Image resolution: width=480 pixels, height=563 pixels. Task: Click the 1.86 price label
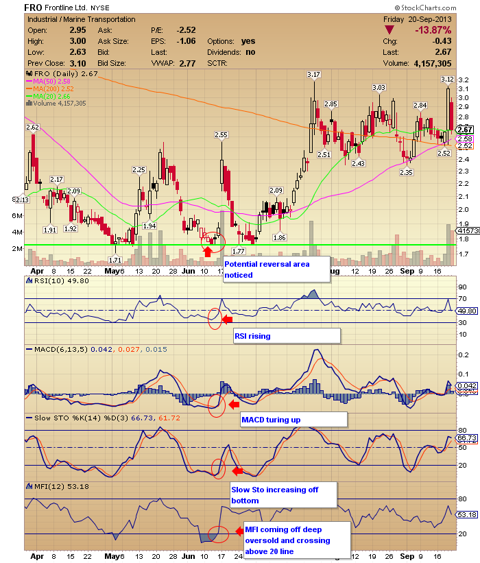[x=279, y=238]
